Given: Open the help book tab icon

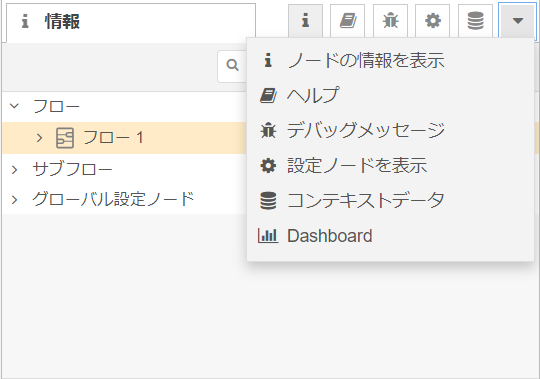Looking at the screenshot, I should [x=347, y=21].
